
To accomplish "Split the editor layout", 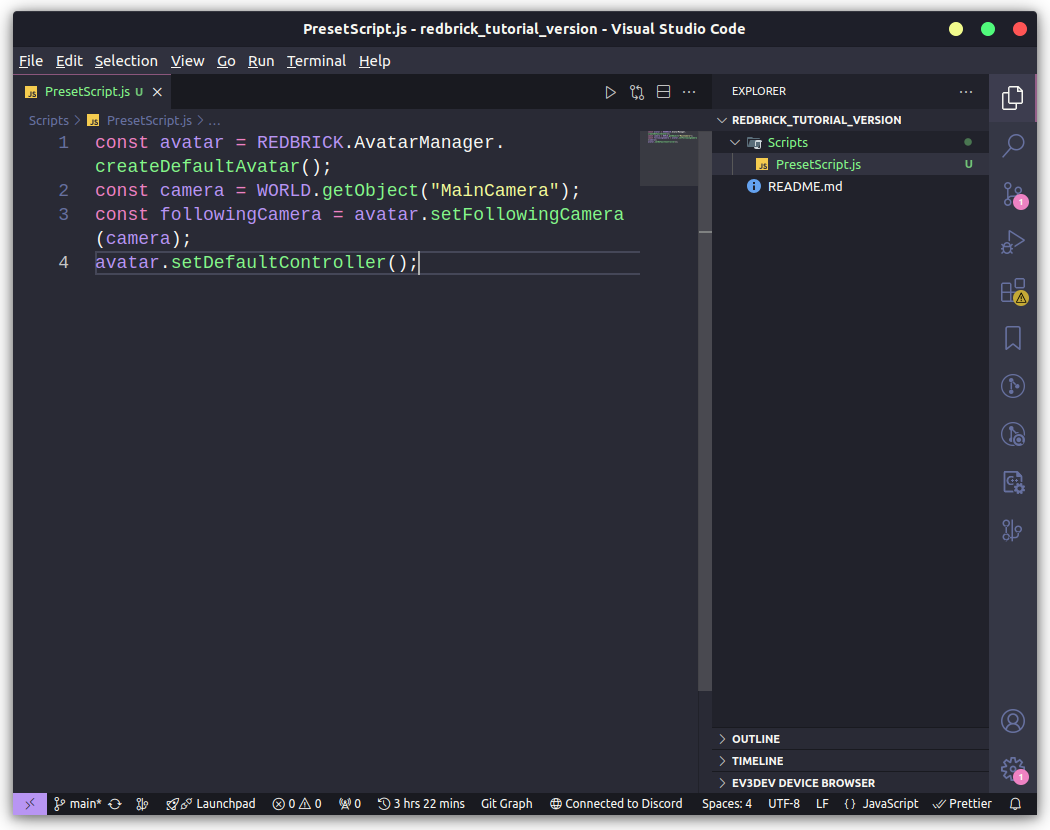I will [x=663, y=92].
